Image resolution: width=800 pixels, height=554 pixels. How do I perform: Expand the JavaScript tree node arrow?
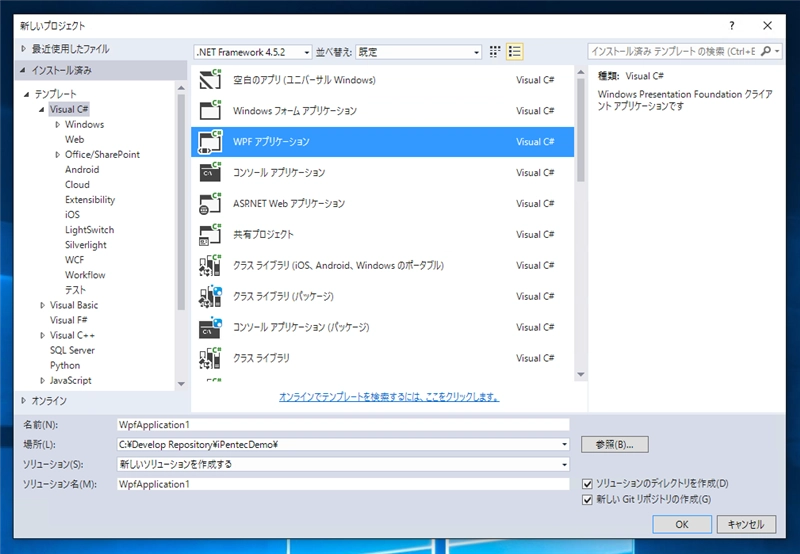pyautogui.click(x=42, y=381)
